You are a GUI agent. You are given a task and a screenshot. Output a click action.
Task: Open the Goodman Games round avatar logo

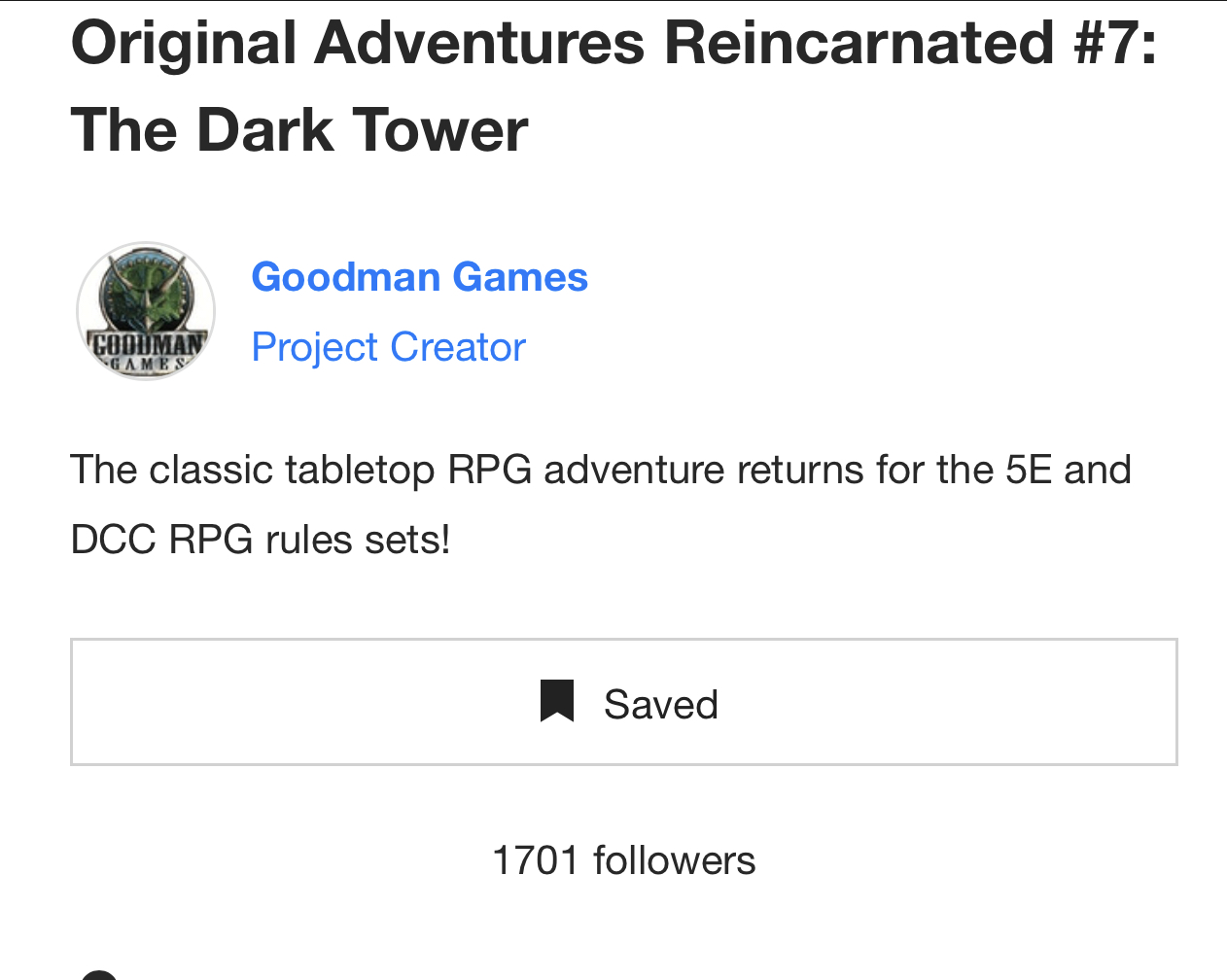(x=146, y=311)
